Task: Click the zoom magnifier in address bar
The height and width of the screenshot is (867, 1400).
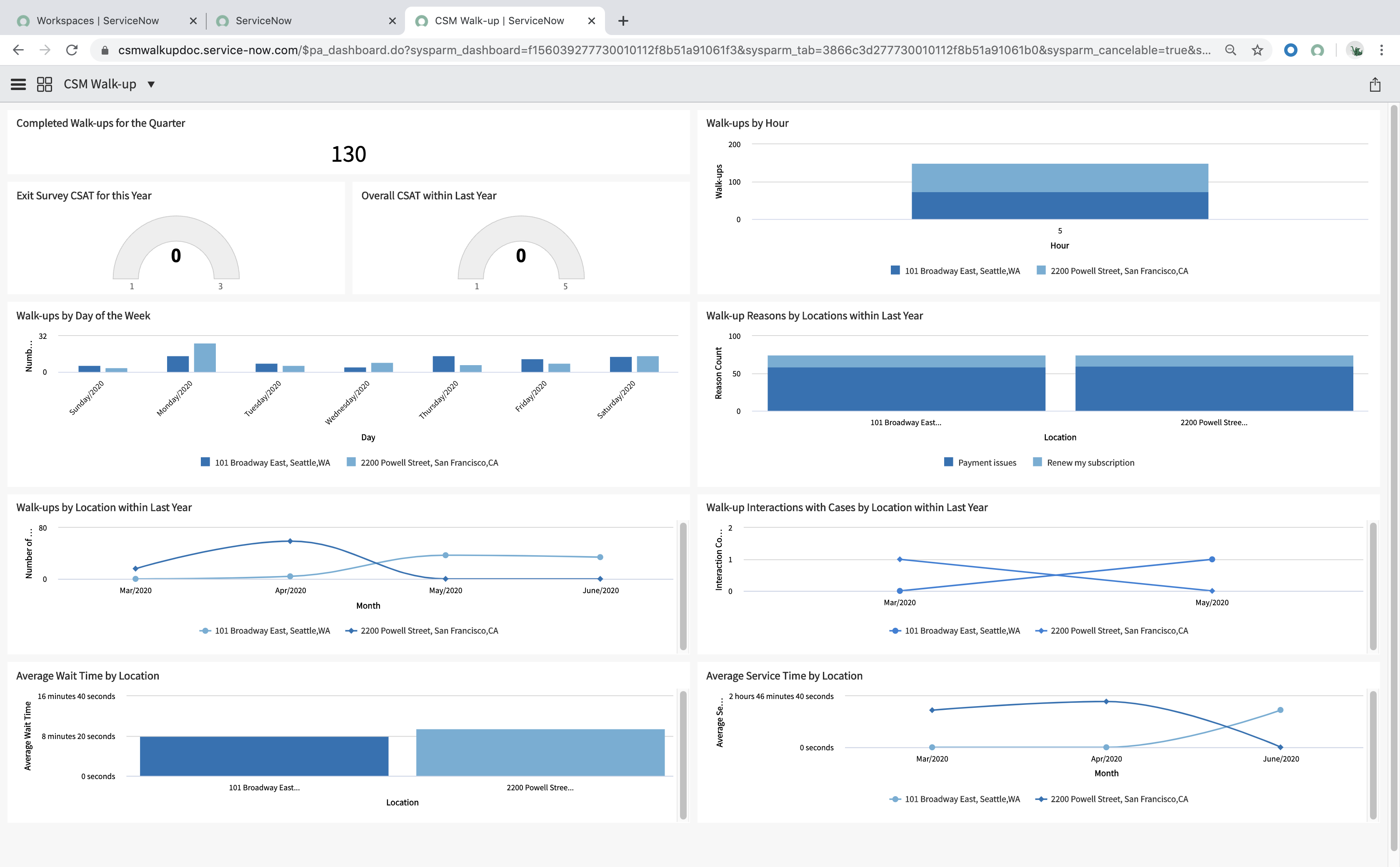Action: coord(1230,50)
